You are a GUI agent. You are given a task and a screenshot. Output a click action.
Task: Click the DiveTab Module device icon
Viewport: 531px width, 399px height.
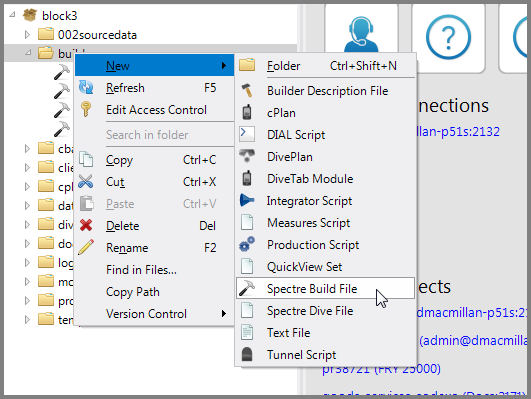click(x=247, y=178)
